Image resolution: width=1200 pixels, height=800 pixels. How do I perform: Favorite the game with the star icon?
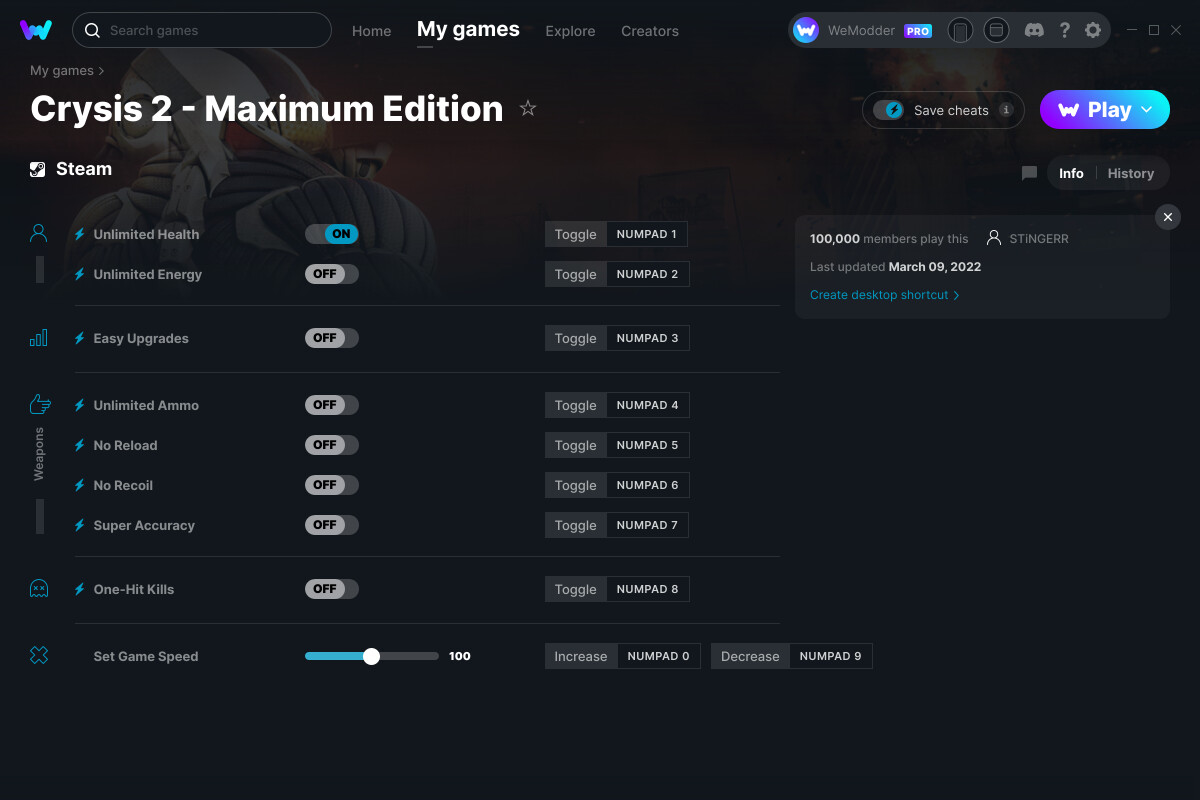tap(528, 108)
